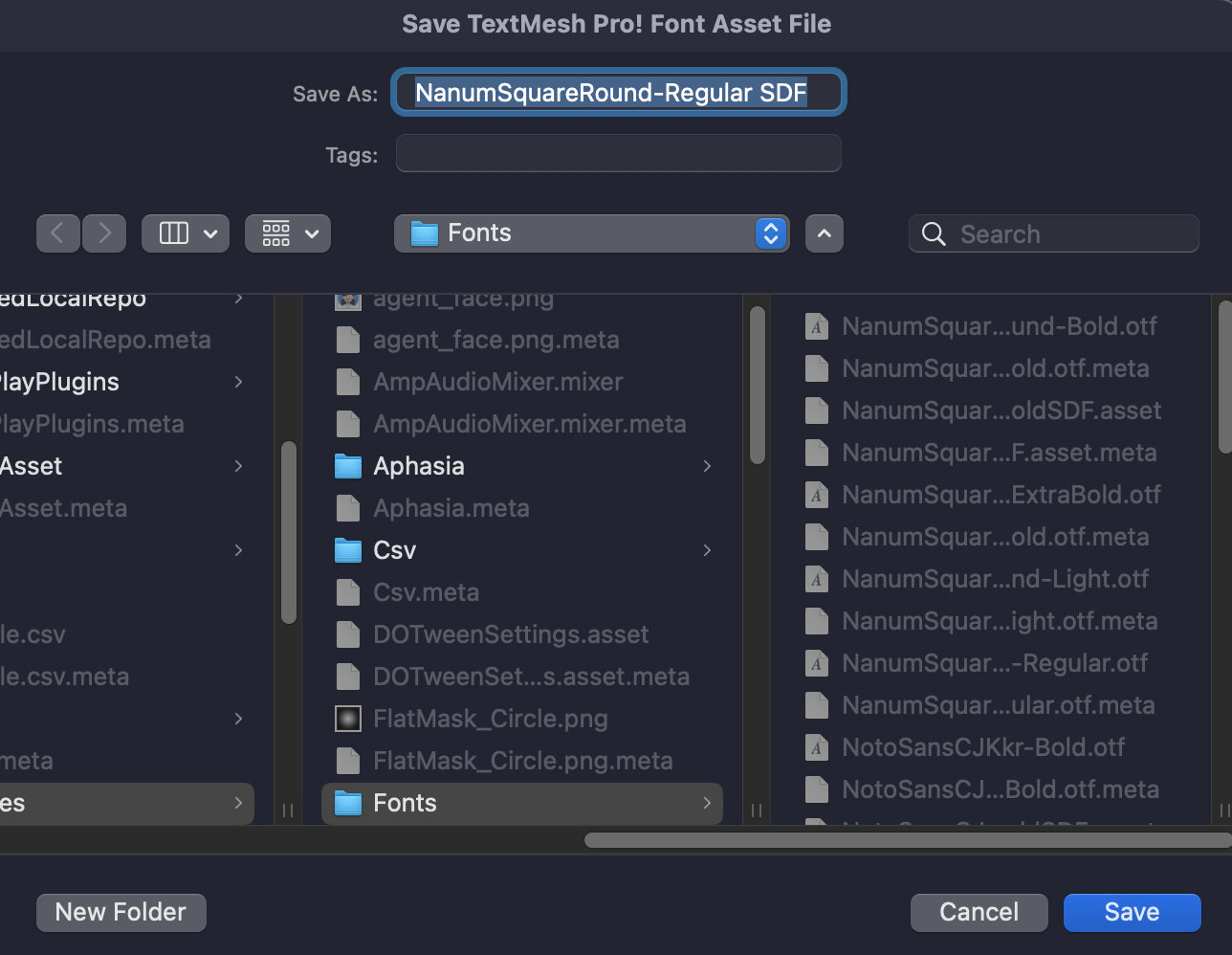Select AmpAudioMixer.mixer file
This screenshot has height=955, width=1232.
point(522,382)
